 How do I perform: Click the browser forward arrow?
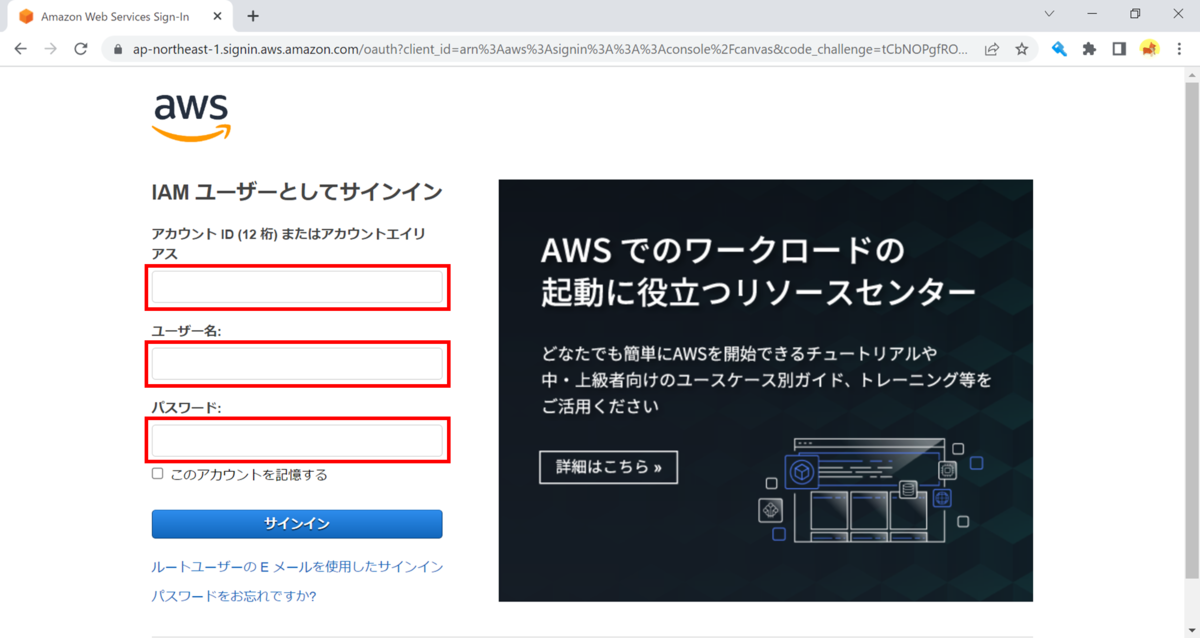pos(51,48)
